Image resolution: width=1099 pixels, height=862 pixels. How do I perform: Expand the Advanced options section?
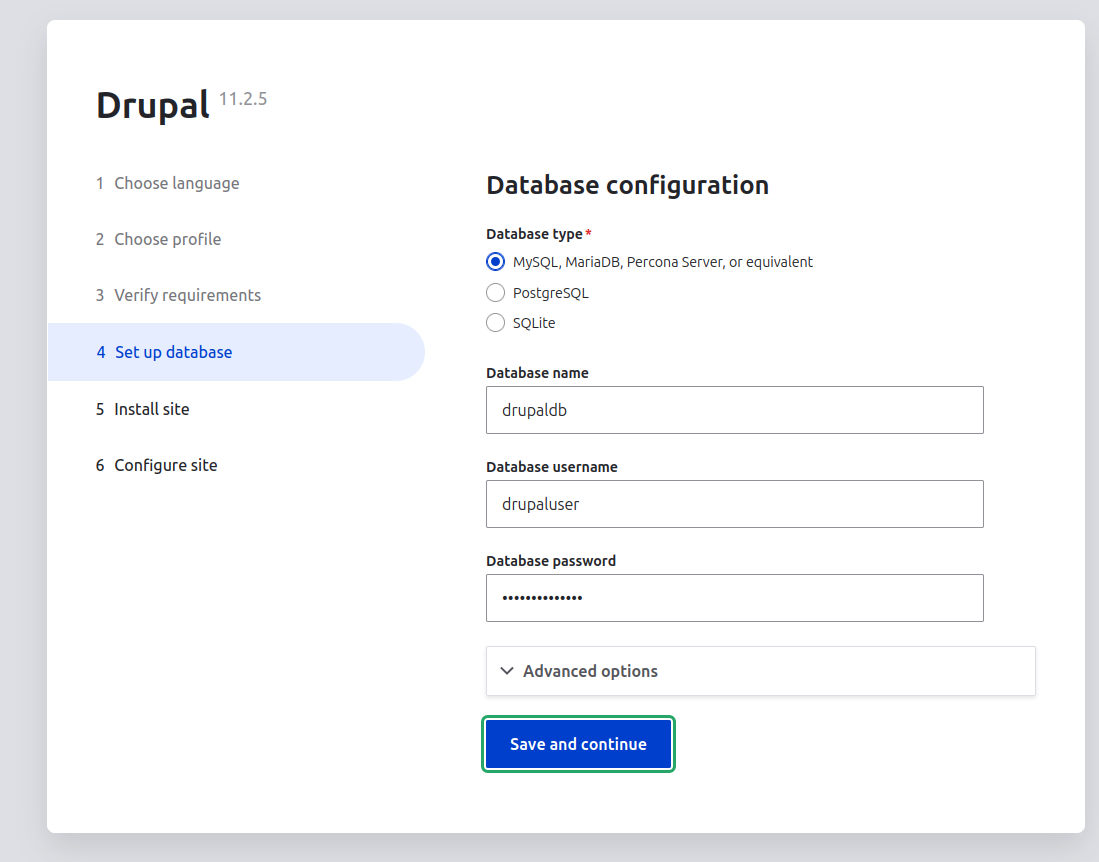tap(590, 671)
